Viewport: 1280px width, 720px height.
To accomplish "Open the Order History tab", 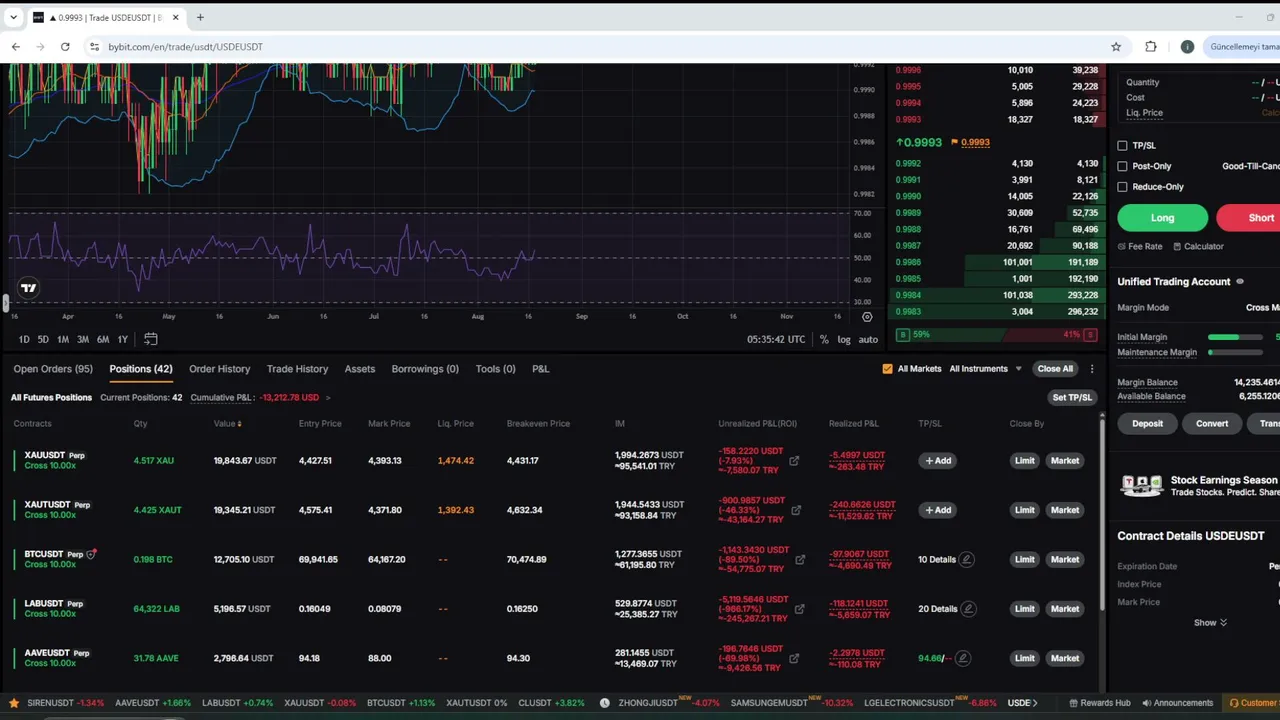I will click(220, 369).
